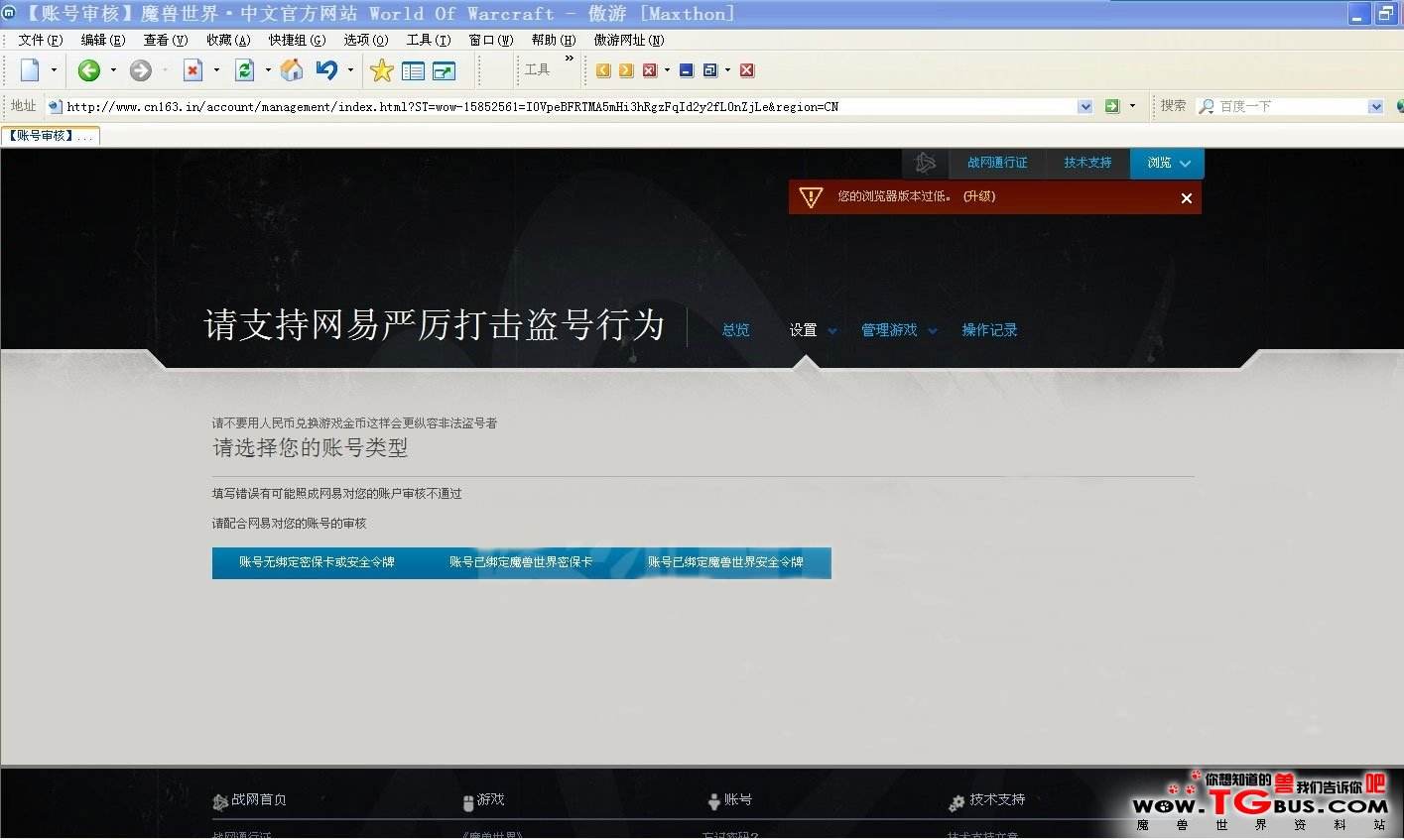1404x840 pixels.
Task: Open the stop button dropdown arrow
Action: (x=216, y=70)
